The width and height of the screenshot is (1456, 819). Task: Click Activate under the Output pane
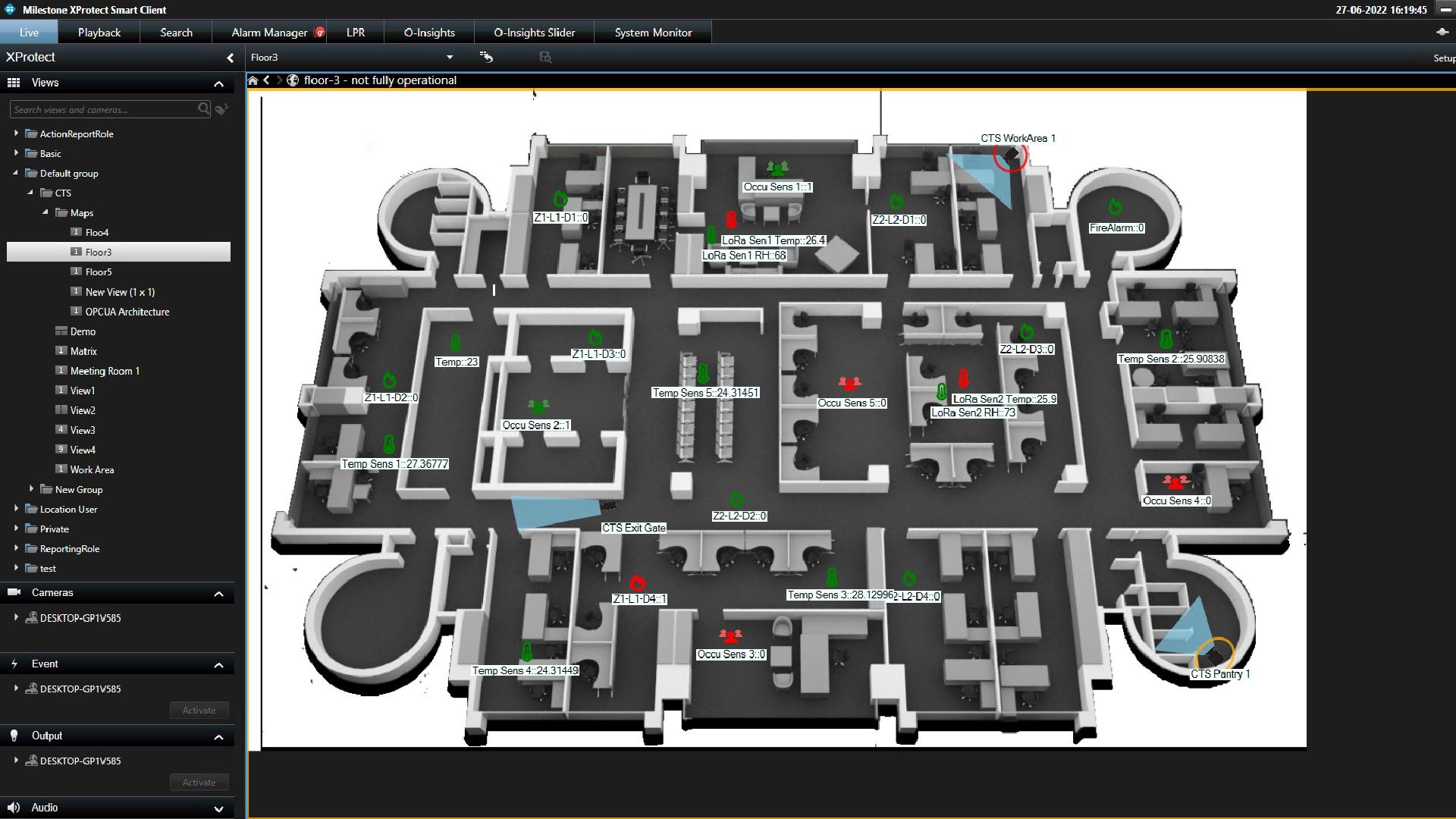click(x=199, y=783)
